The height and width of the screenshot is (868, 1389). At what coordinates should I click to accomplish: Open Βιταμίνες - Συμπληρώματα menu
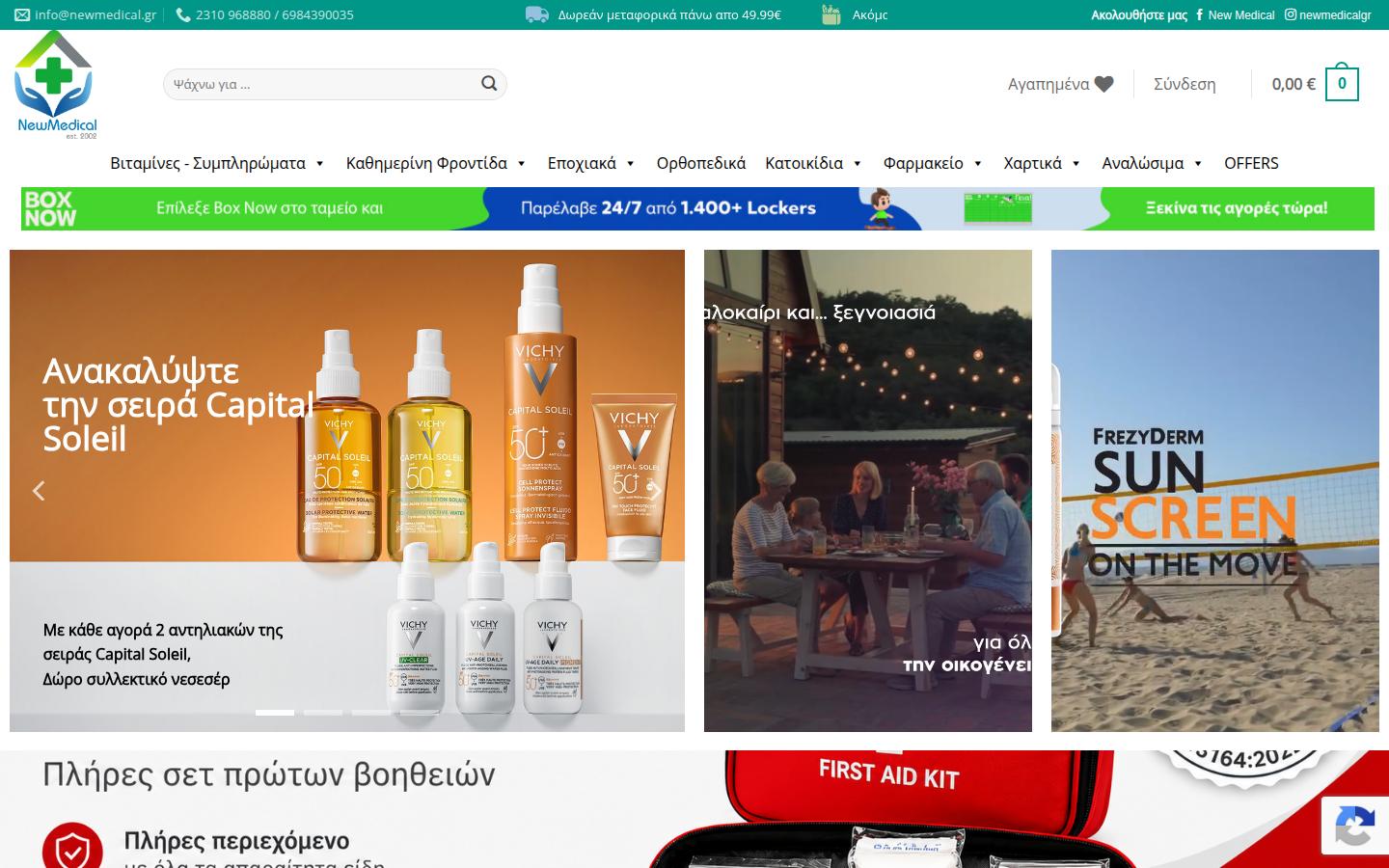[x=207, y=163]
